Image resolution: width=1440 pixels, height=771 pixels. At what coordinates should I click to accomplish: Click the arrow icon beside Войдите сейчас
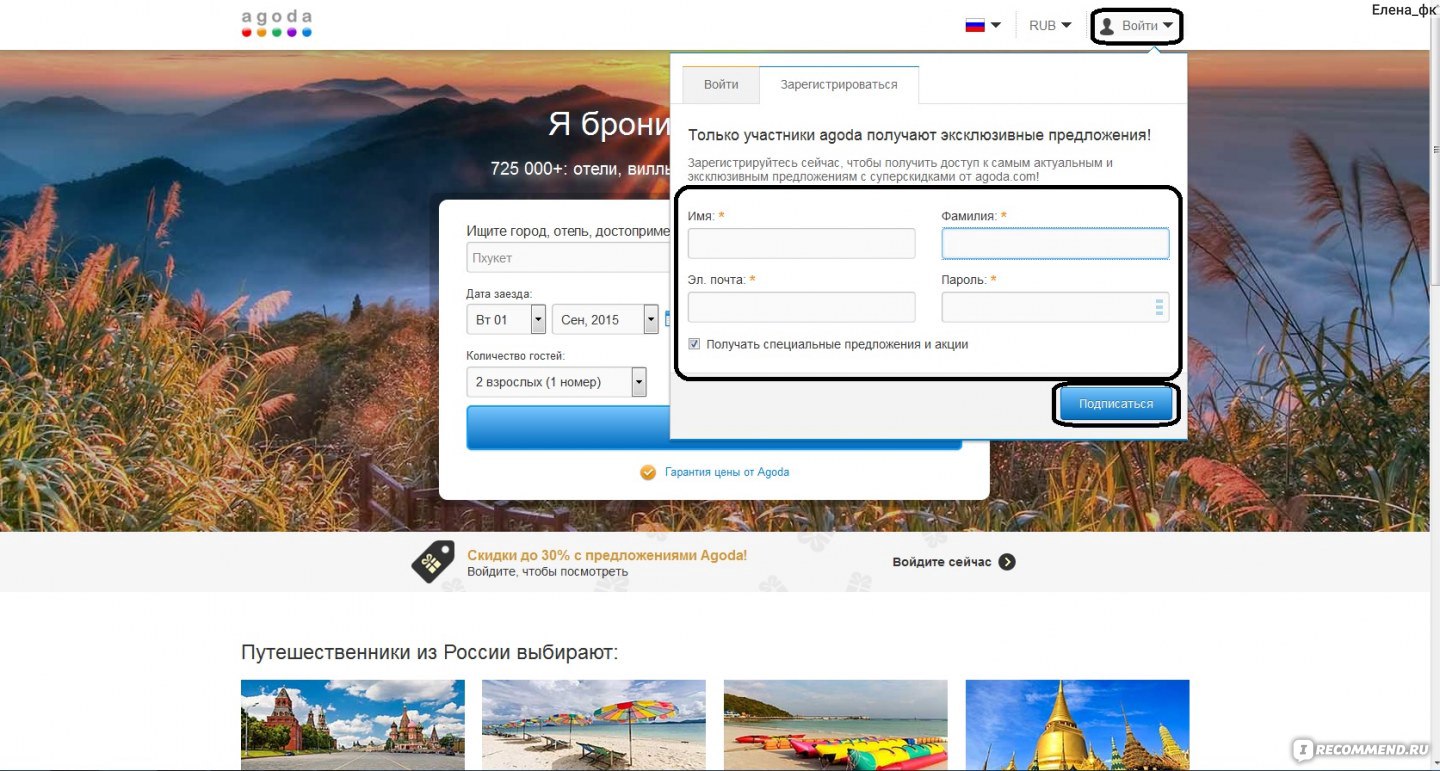click(x=1007, y=562)
